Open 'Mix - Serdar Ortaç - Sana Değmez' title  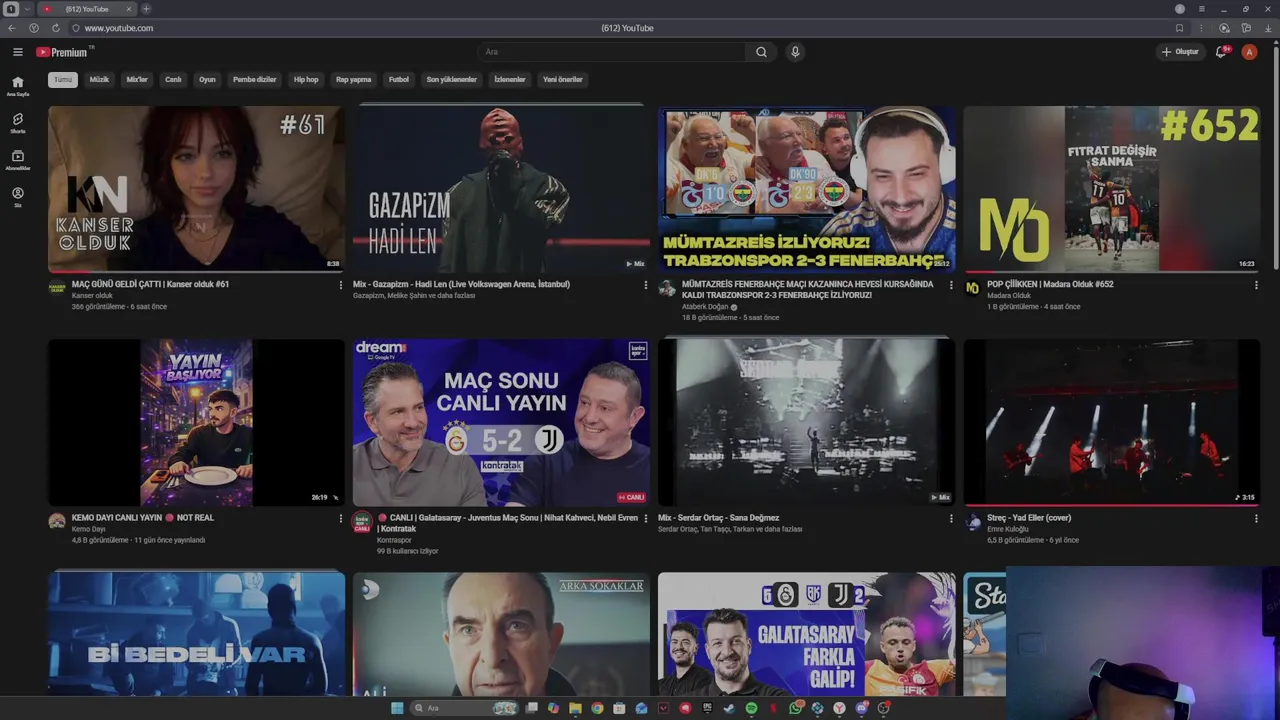point(718,518)
